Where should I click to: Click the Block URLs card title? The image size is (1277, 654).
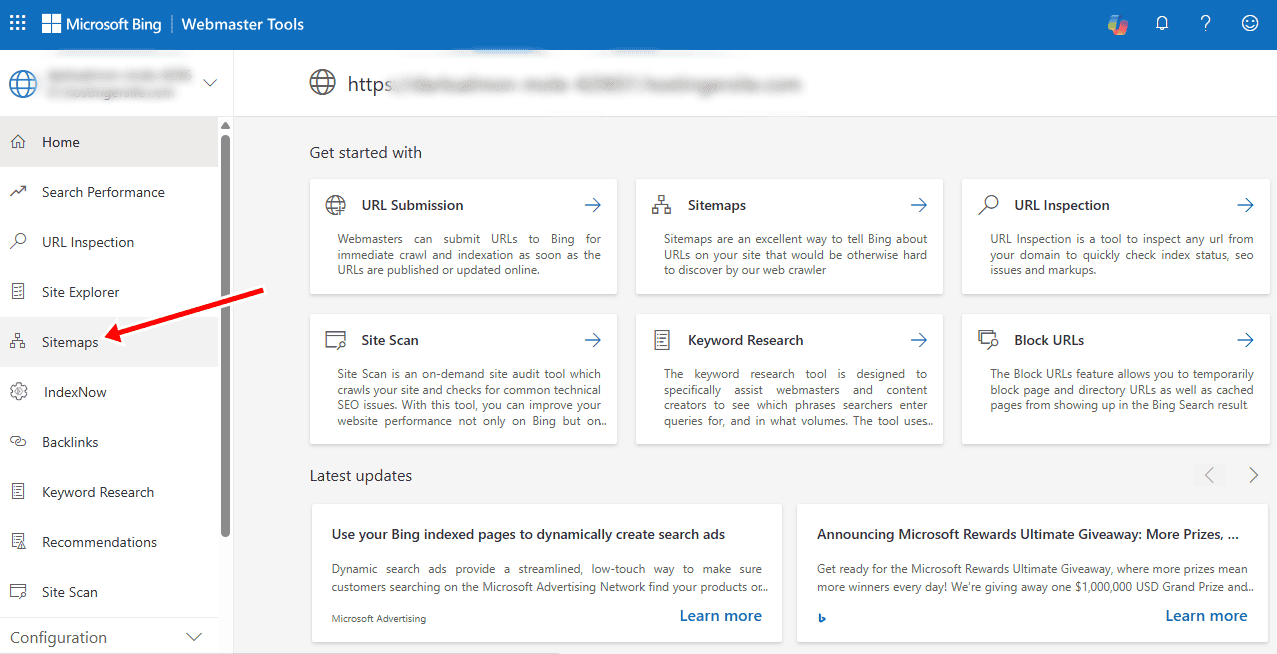click(1049, 340)
